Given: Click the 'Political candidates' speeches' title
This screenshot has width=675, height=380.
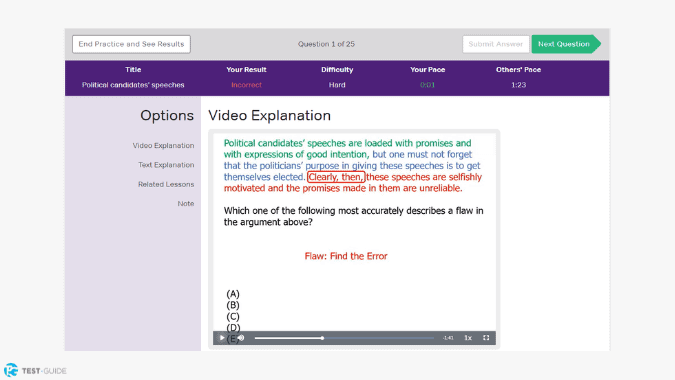Looking at the screenshot, I should point(133,85).
